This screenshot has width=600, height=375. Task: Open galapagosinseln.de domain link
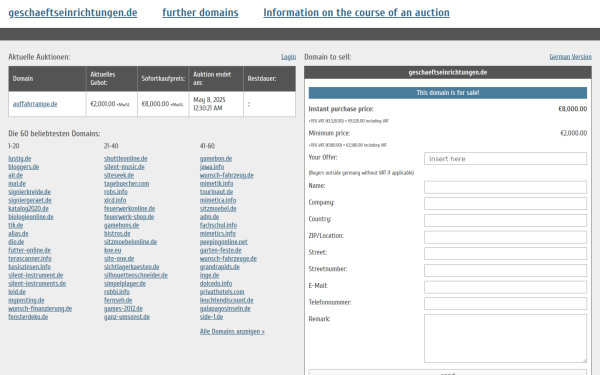(225, 309)
